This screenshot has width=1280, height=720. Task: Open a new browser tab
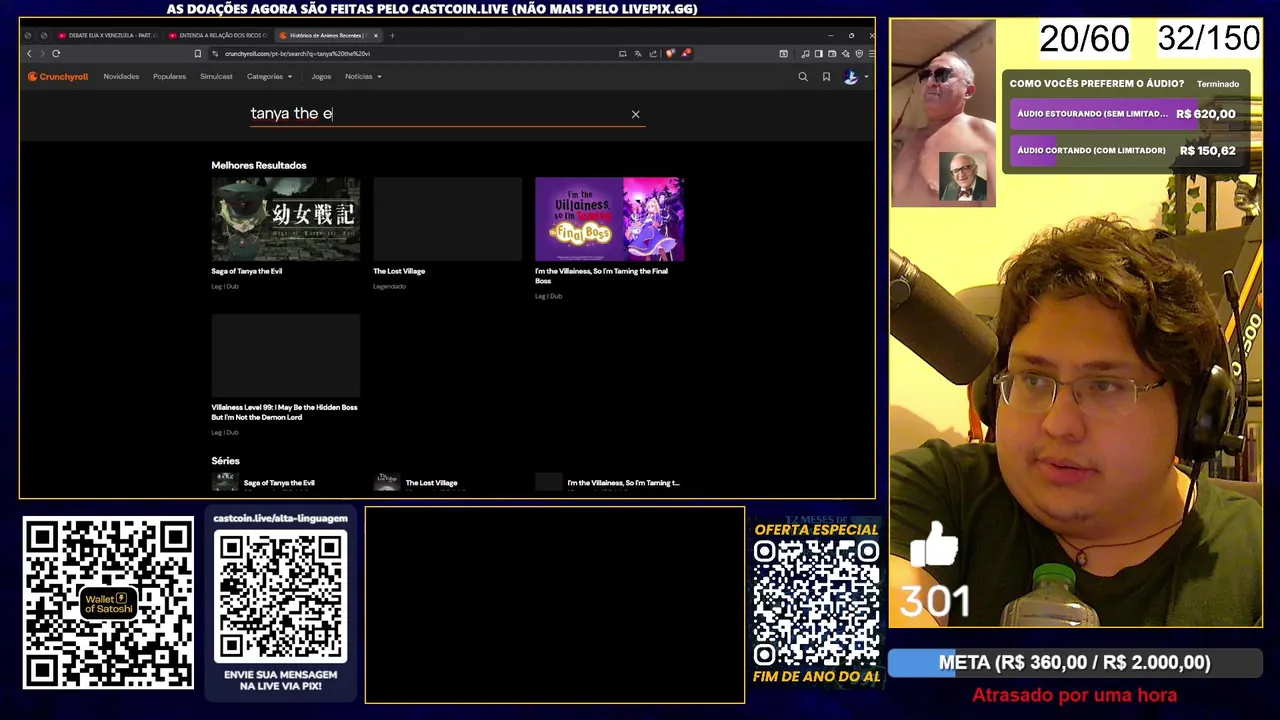click(x=392, y=35)
